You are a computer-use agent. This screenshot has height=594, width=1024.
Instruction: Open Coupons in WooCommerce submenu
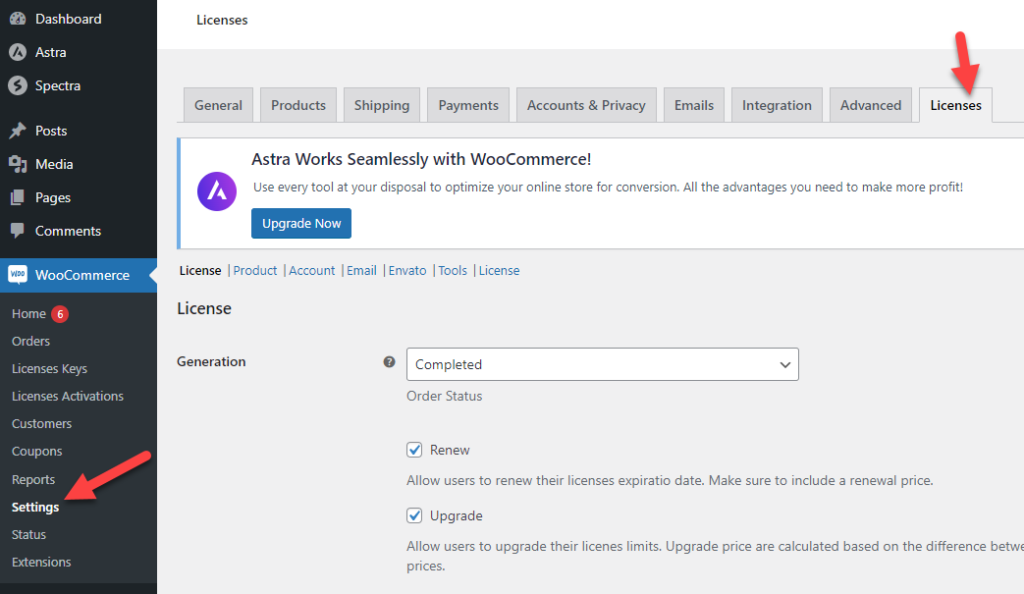(37, 452)
